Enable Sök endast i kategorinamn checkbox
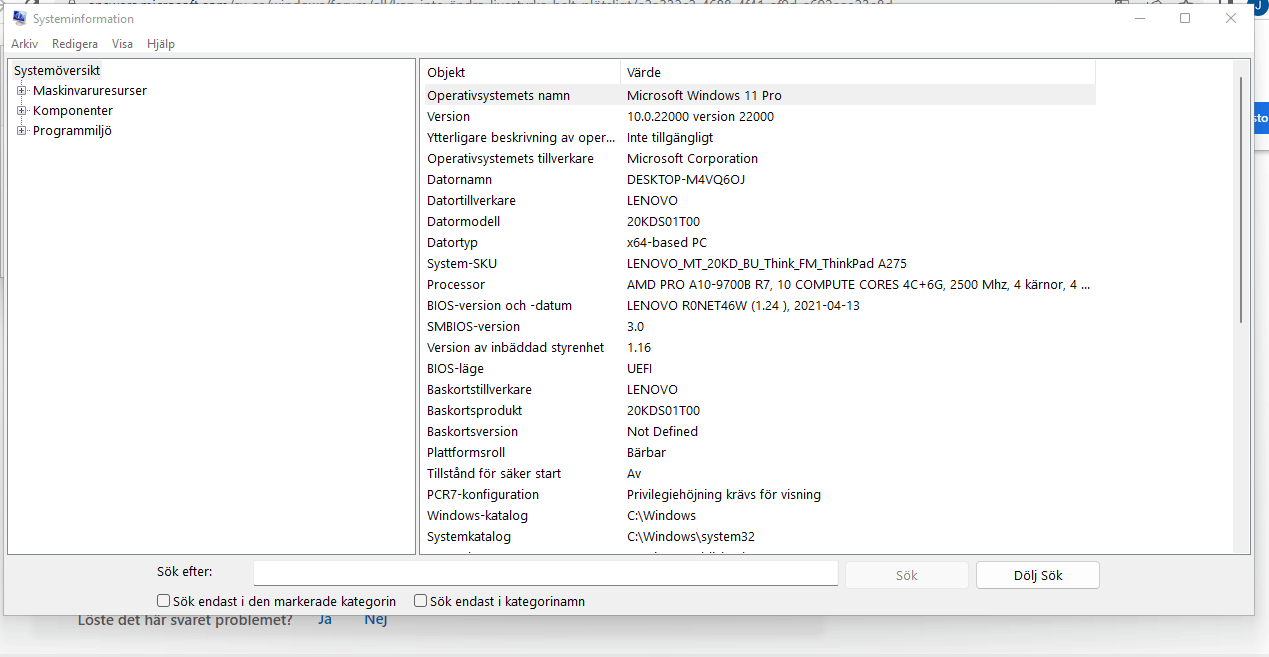Screen dimensions: 1269x657 click(421, 601)
